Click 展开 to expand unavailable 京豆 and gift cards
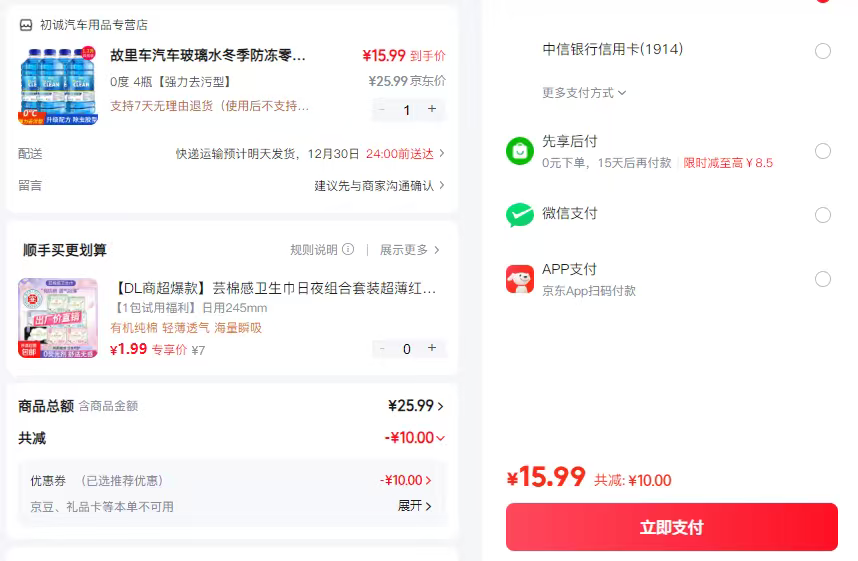This screenshot has width=858, height=561. pyautogui.click(x=415, y=506)
